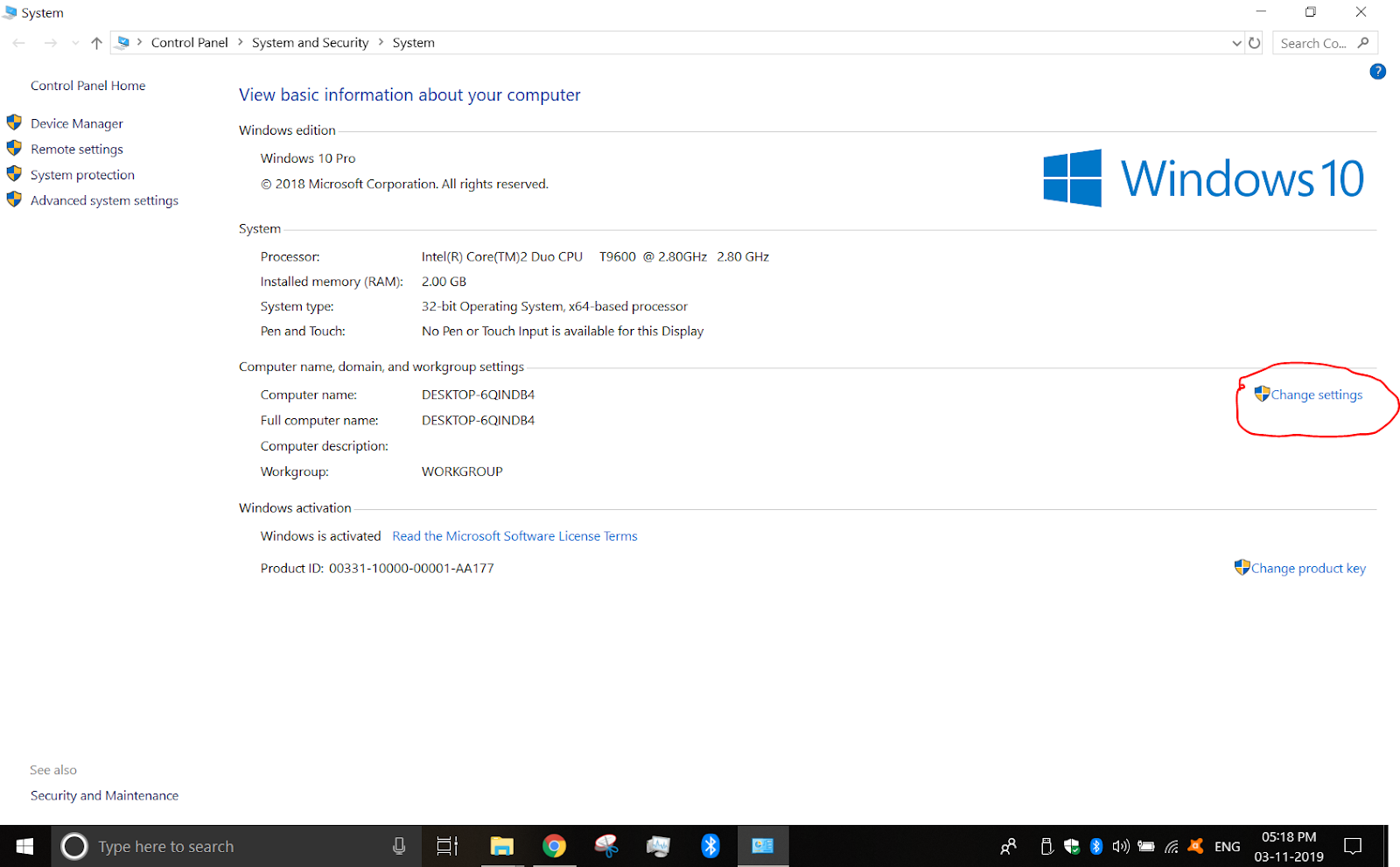Expand chevron after System and Security breadcrumb
This screenshot has width=1400, height=867.
381,42
